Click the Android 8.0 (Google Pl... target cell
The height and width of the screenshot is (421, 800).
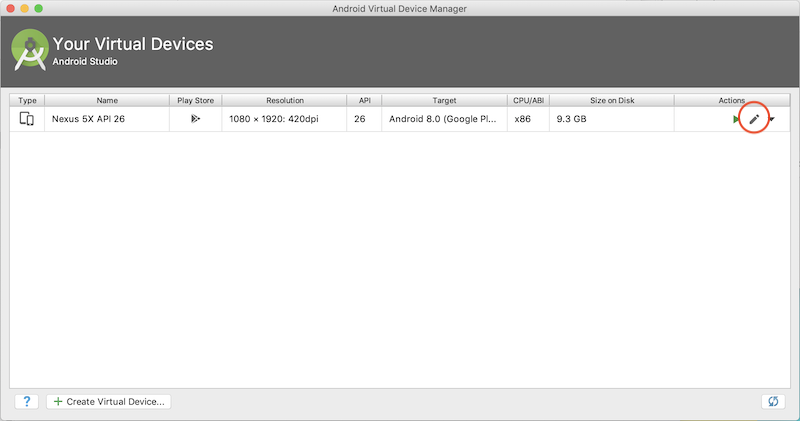pyautogui.click(x=442, y=119)
